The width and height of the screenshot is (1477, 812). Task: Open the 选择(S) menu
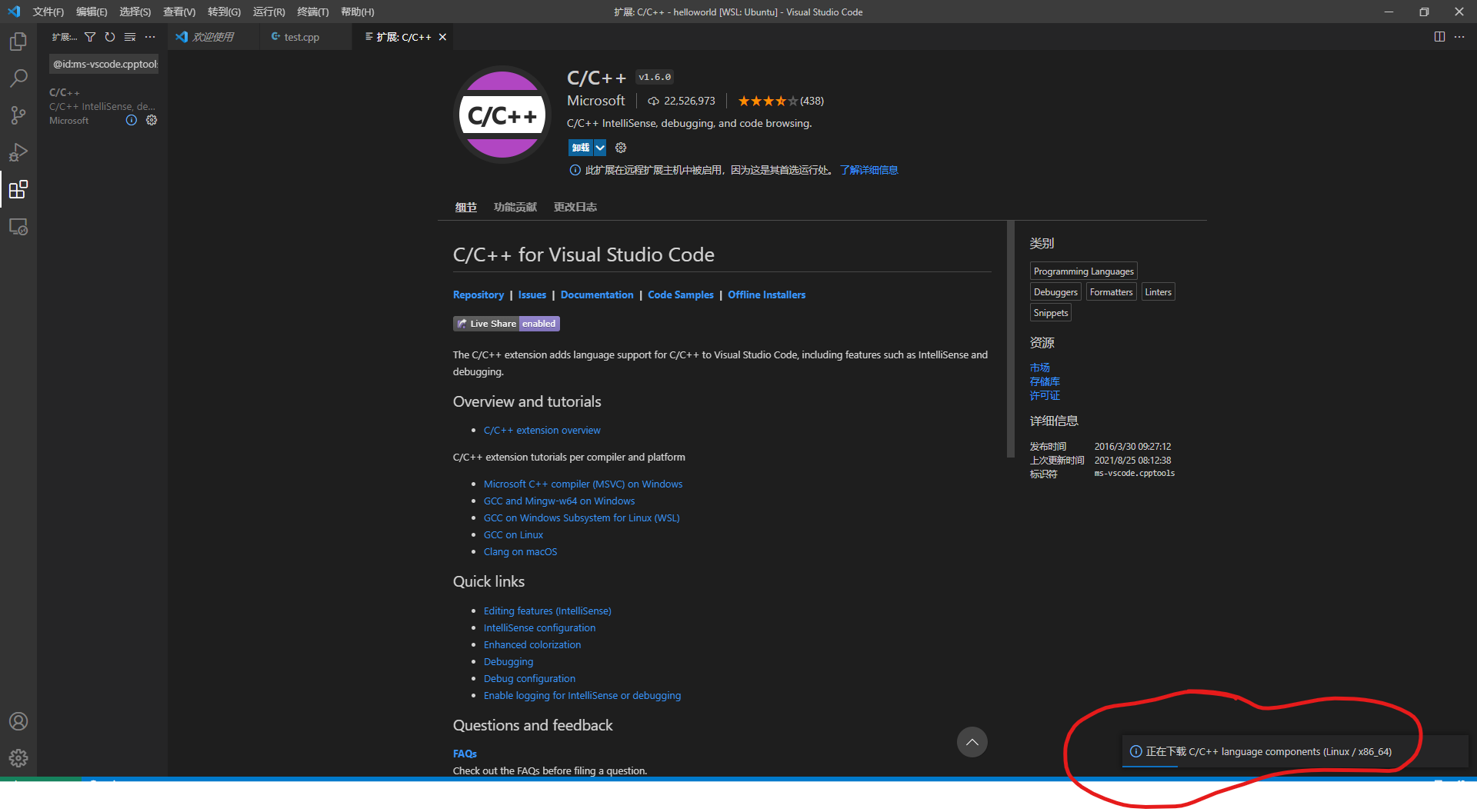point(135,12)
